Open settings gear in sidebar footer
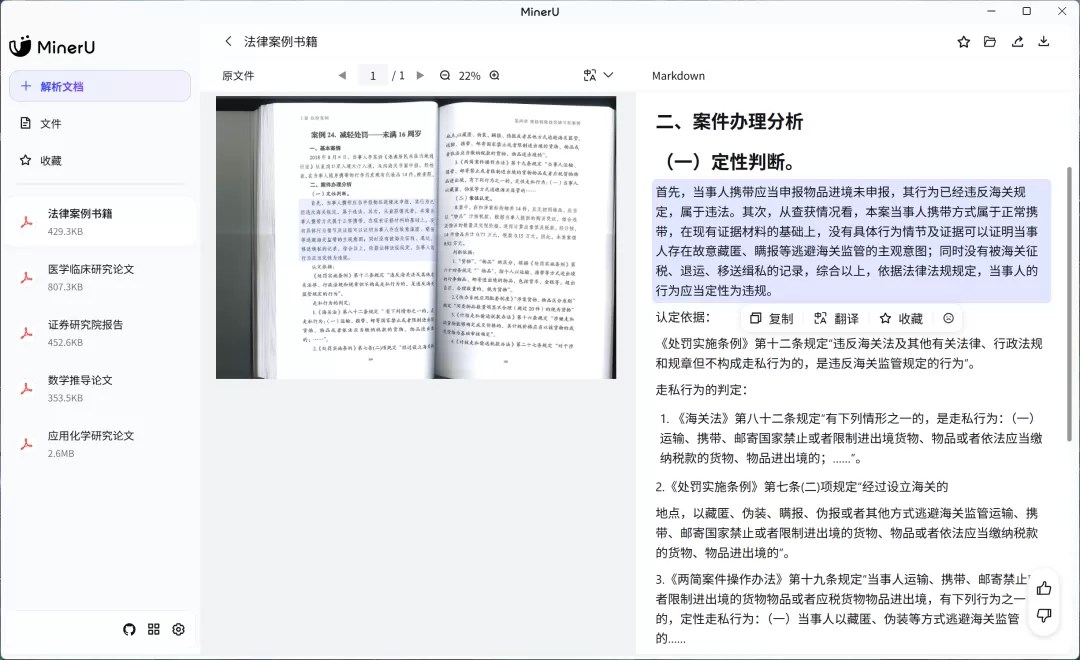This screenshot has width=1080, height=660. 178,629
